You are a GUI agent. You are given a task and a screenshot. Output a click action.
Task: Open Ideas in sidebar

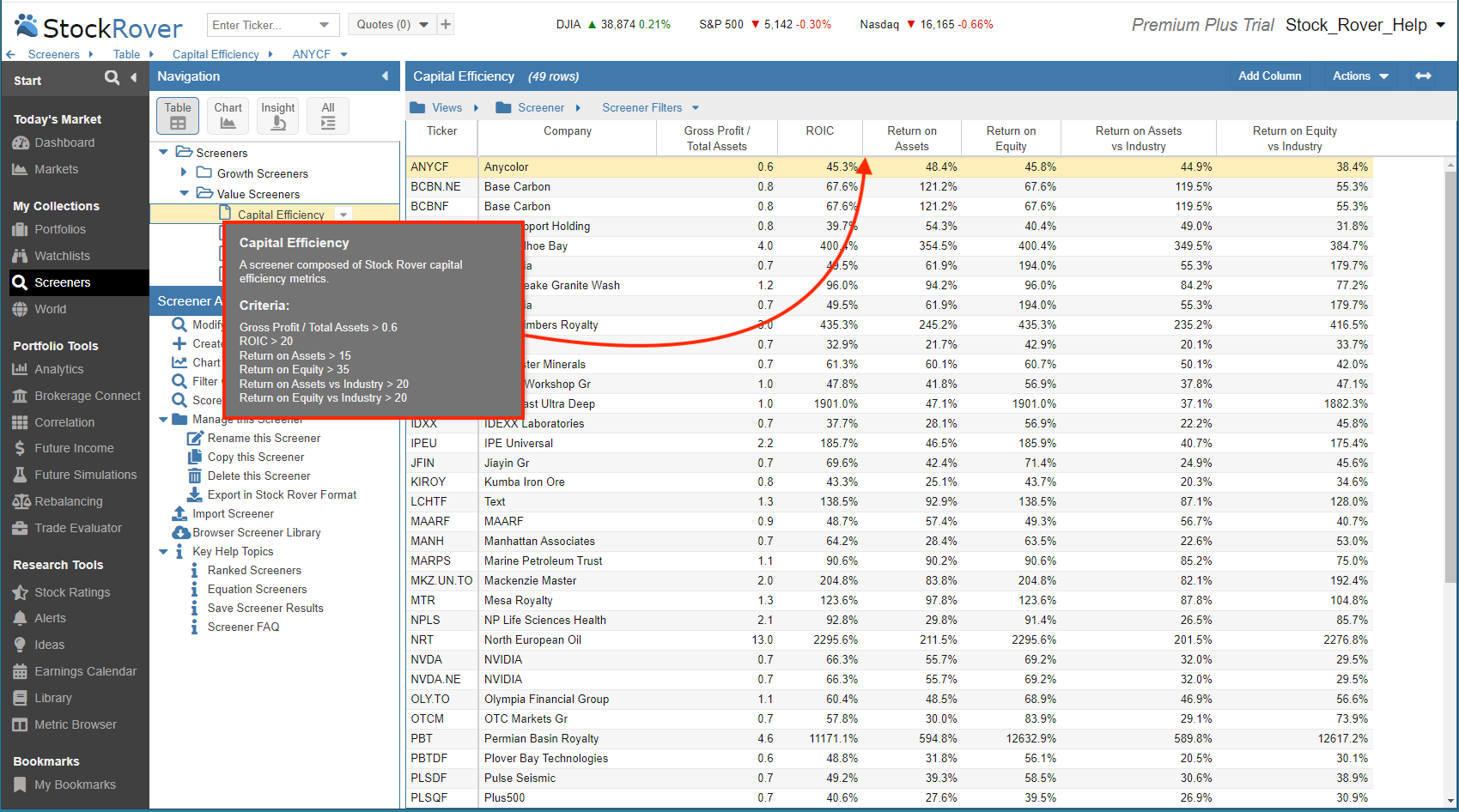pos(49,645)
